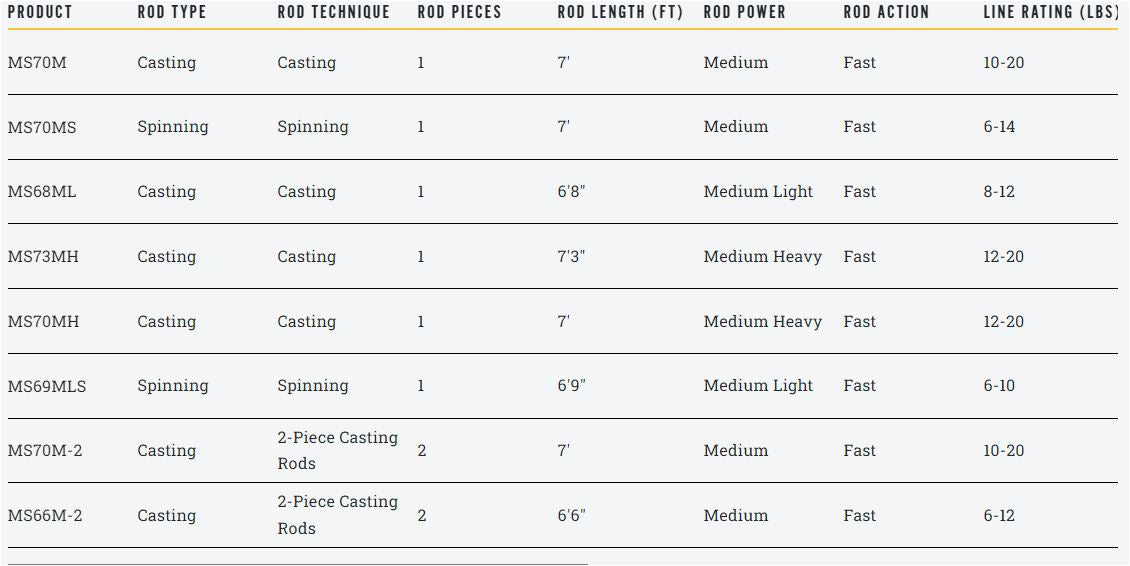Open the MS70MH product entry

(43, 322)
